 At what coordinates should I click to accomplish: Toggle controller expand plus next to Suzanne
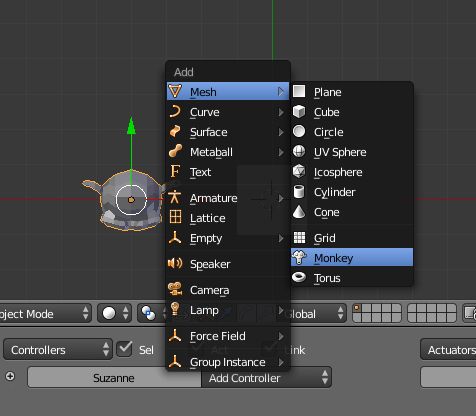click(x=10, y=376)
